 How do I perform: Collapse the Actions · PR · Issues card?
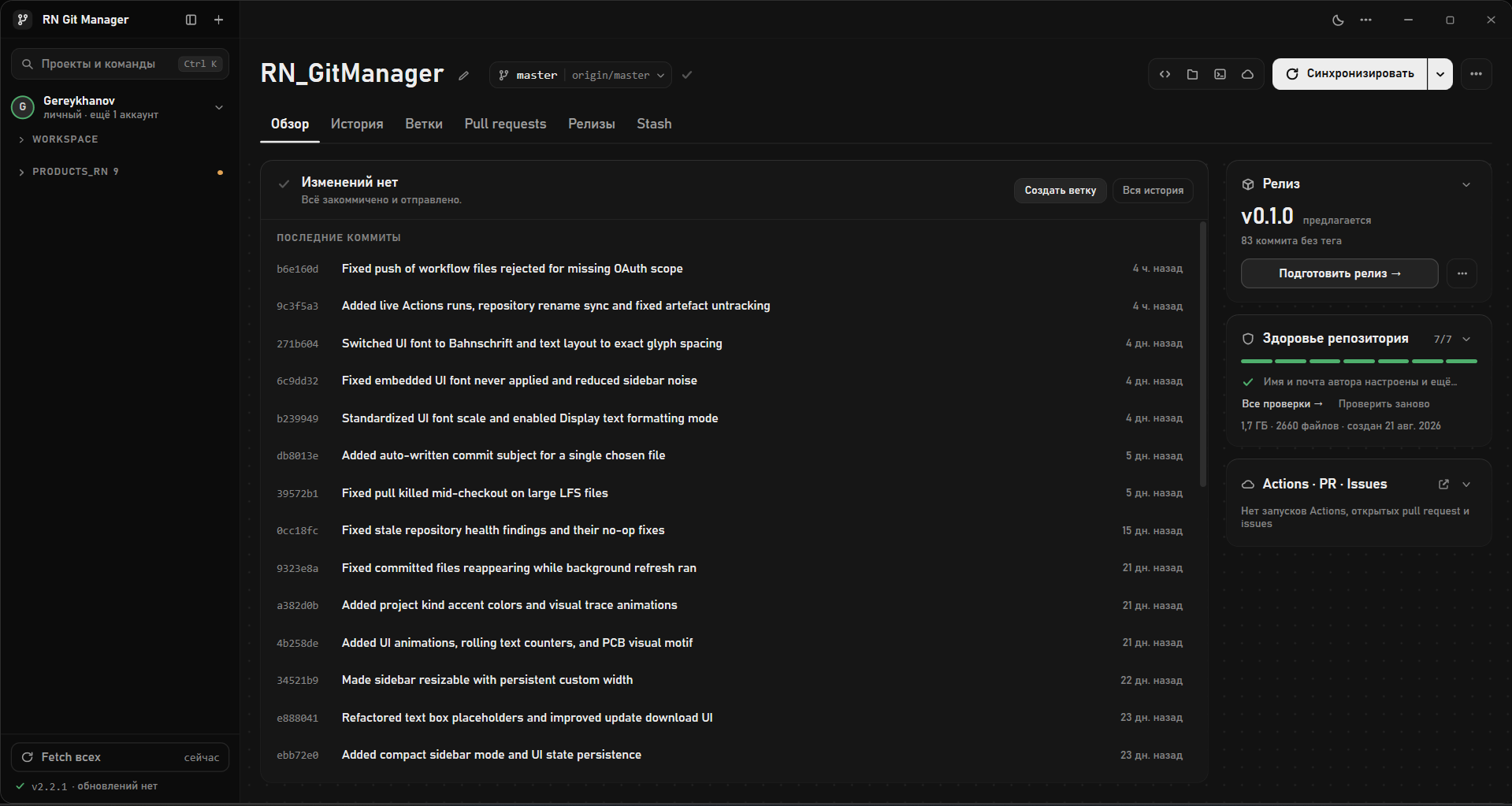(x=1466, y=485)
